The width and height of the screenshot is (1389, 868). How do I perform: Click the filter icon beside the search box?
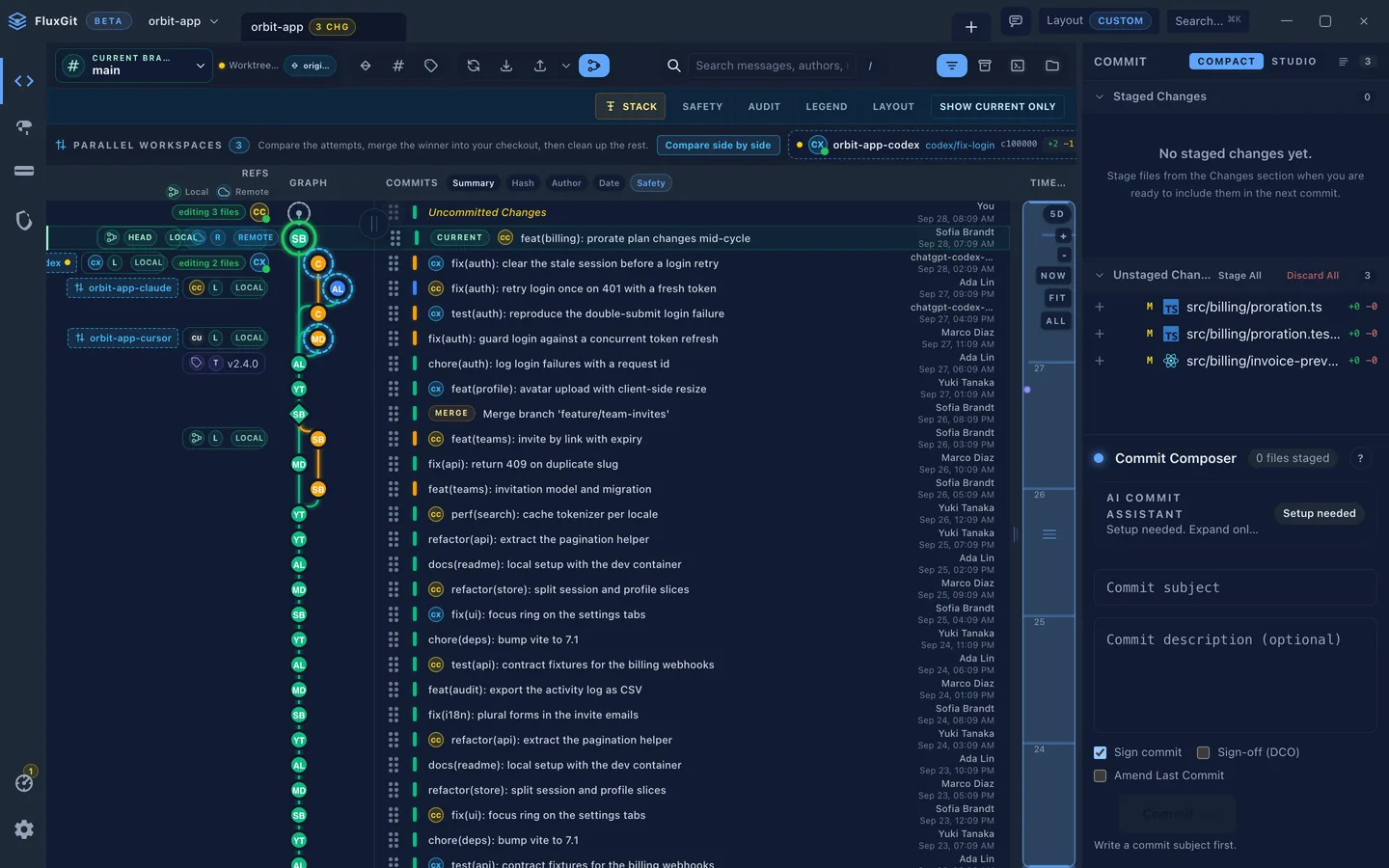coord(952,66)
